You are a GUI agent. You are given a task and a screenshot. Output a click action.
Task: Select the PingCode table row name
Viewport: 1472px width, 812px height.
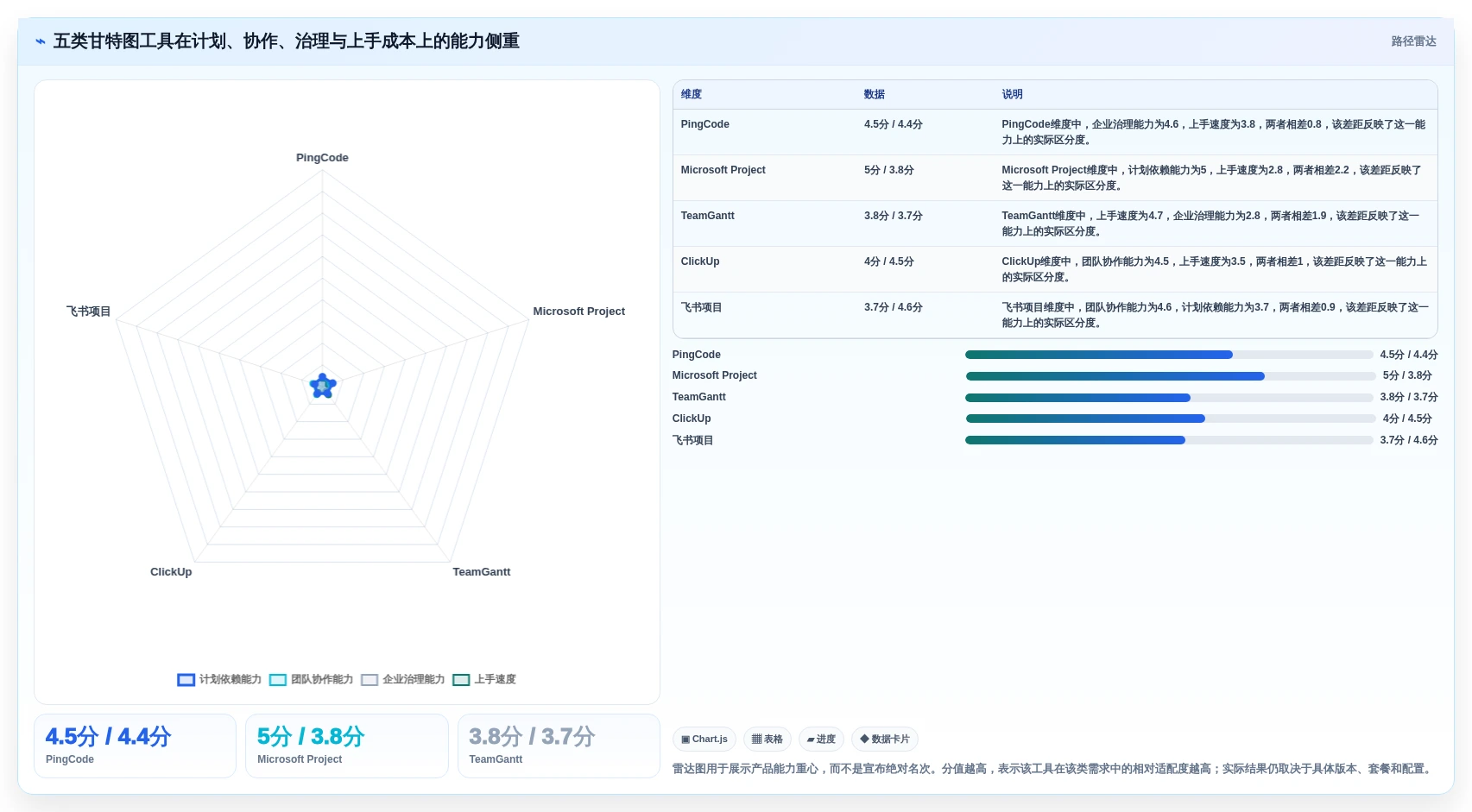(704, 124)
